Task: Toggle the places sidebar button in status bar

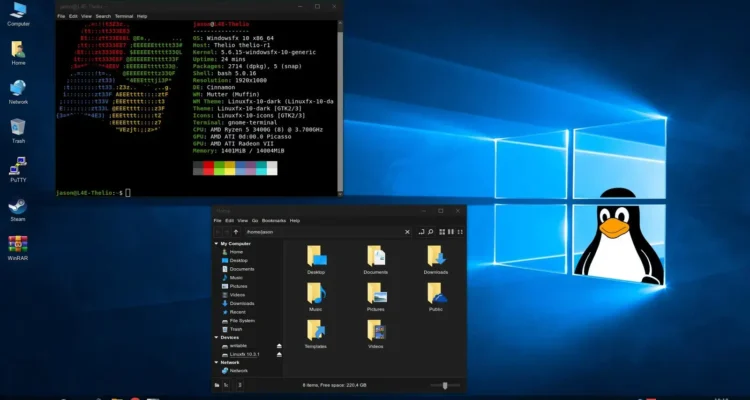Action: 219,384
